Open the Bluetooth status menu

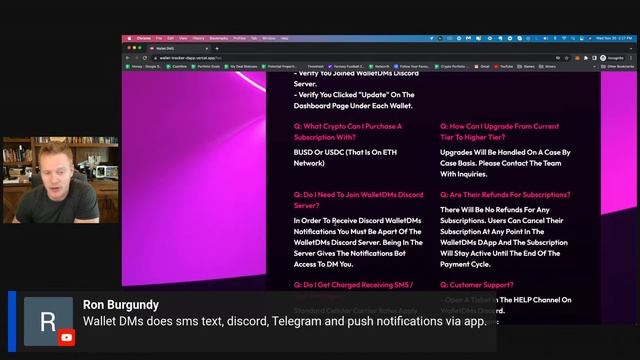point(555,38)
